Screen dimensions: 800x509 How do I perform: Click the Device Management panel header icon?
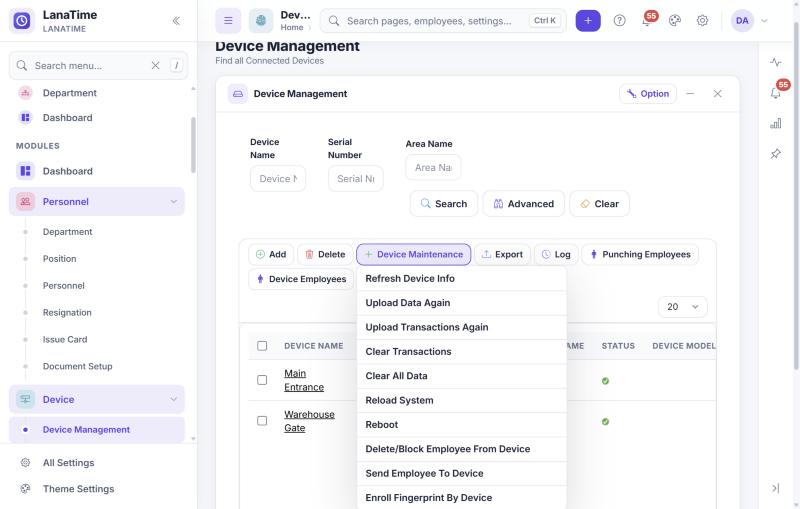[x=238, y=94]
